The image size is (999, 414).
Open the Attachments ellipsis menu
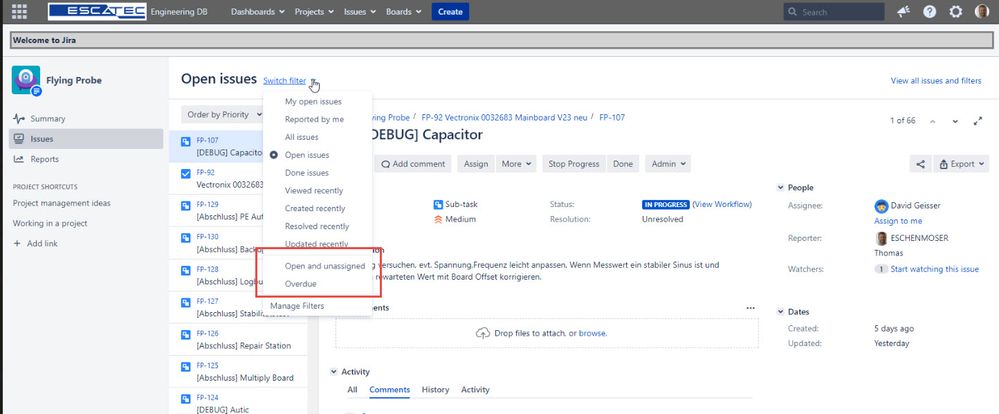[x=750, y=308]
